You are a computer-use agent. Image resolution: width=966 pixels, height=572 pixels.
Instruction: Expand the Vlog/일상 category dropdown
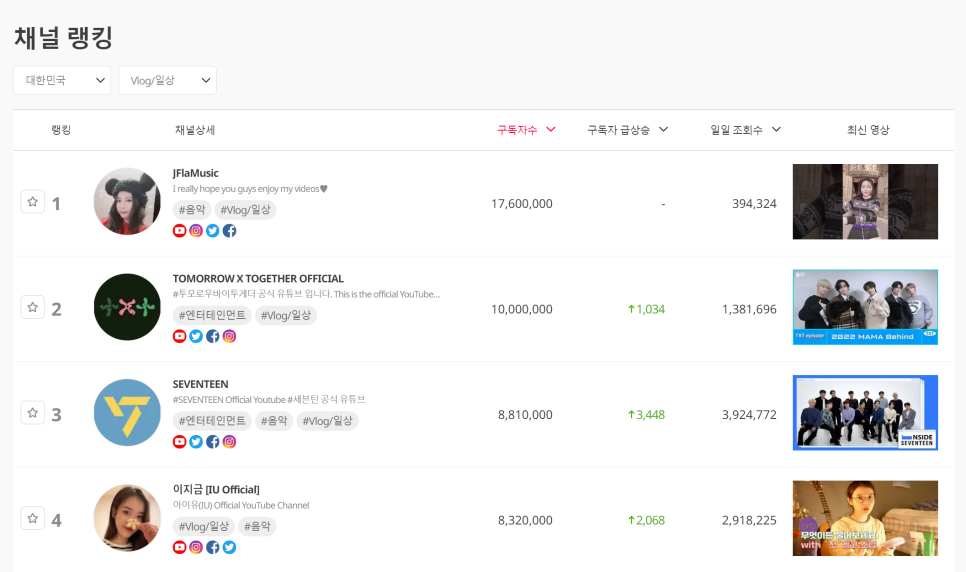(x=167, y=81)
